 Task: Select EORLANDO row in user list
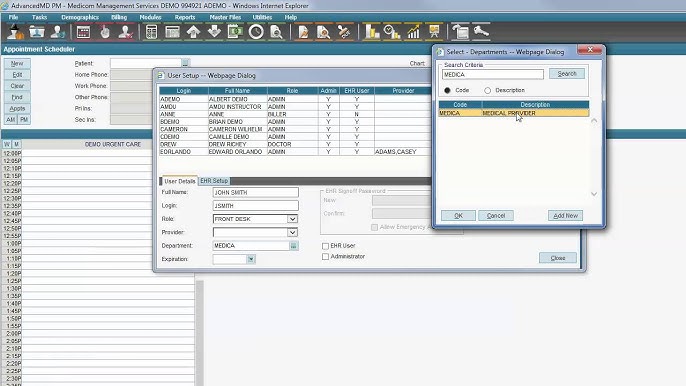295,151
